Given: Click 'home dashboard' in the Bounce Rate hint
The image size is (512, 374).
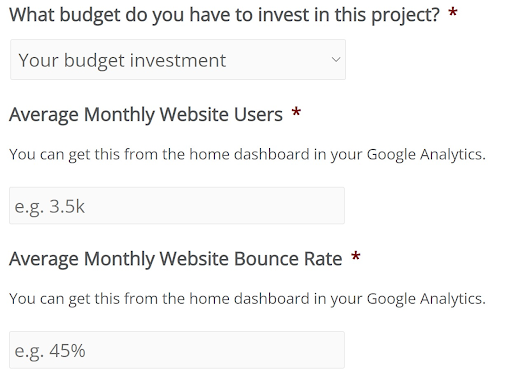Looking at the screenshot, I should [x=249, y=298].
